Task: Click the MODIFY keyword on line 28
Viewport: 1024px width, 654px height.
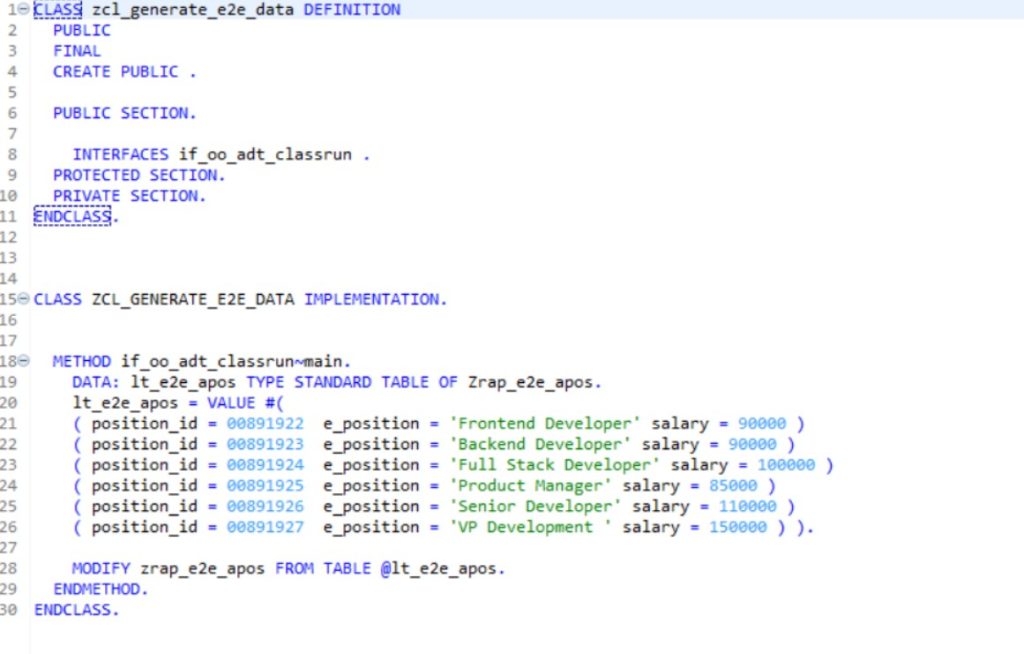Action: pos(101,568)
